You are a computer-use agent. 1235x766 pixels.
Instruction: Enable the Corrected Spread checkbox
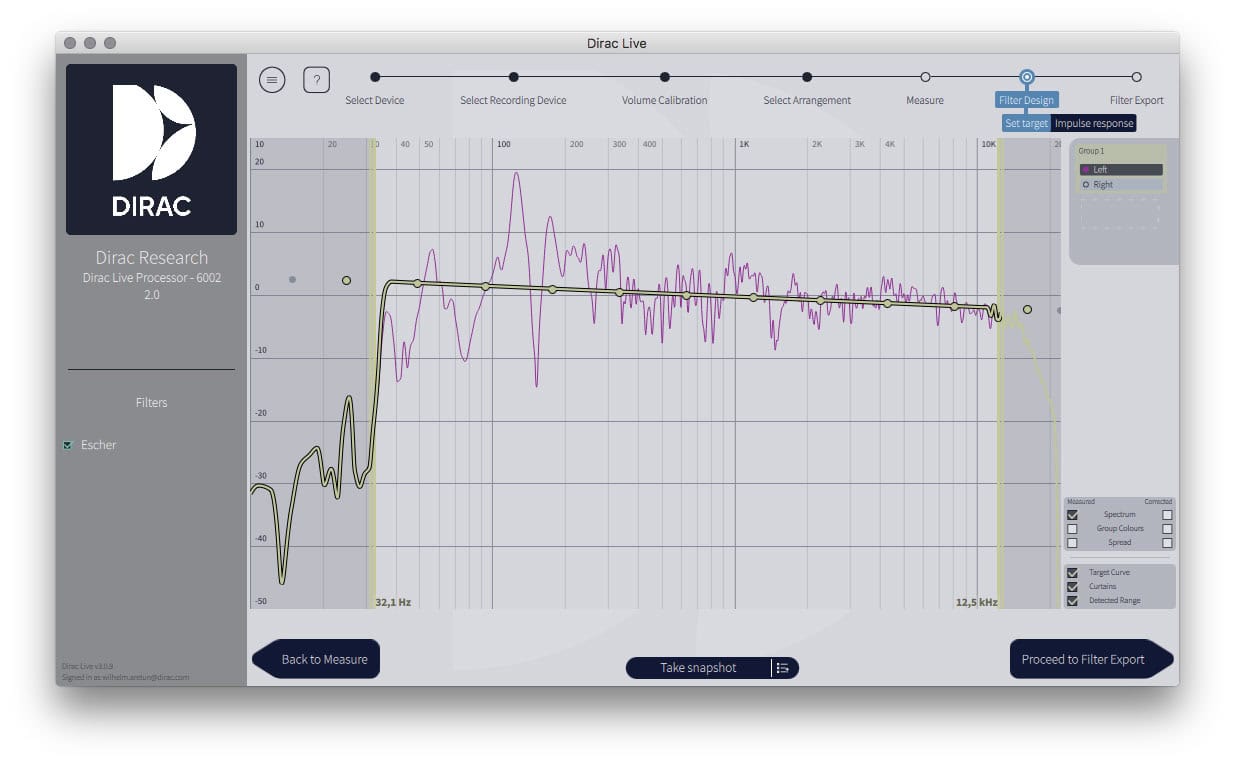(1167, 543)
